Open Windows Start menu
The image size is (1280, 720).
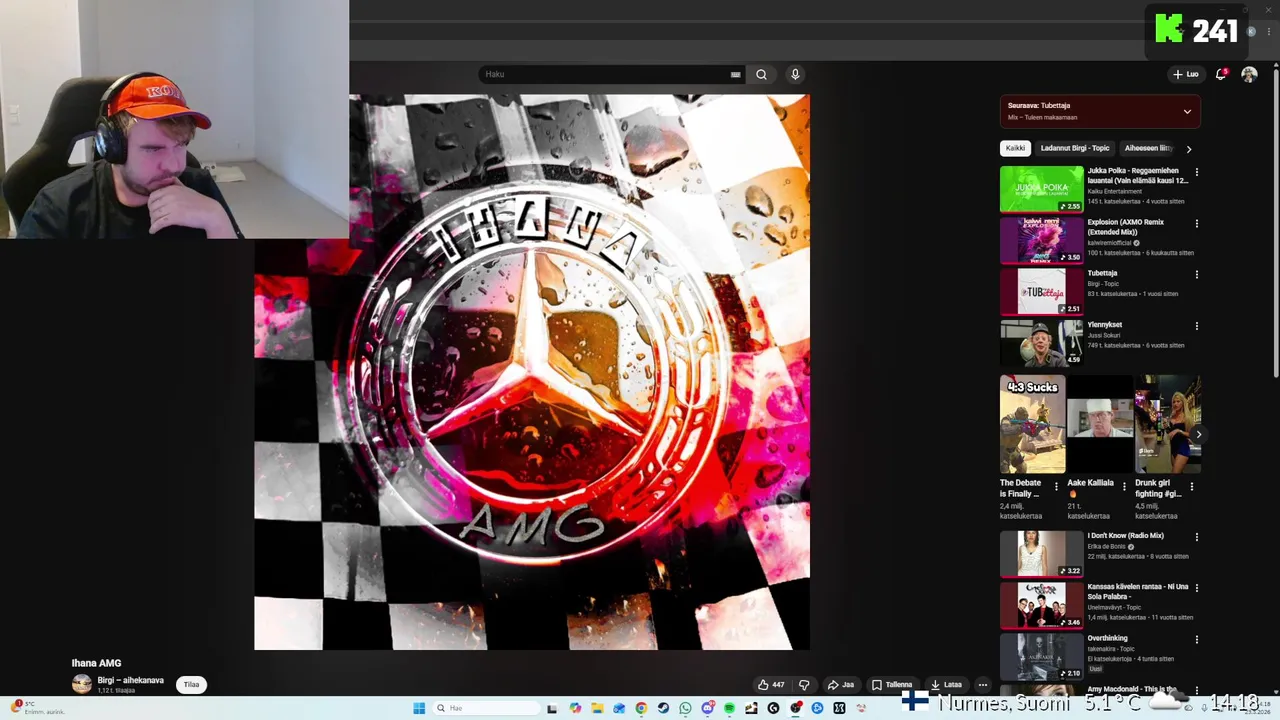click(x=419, y=708)
